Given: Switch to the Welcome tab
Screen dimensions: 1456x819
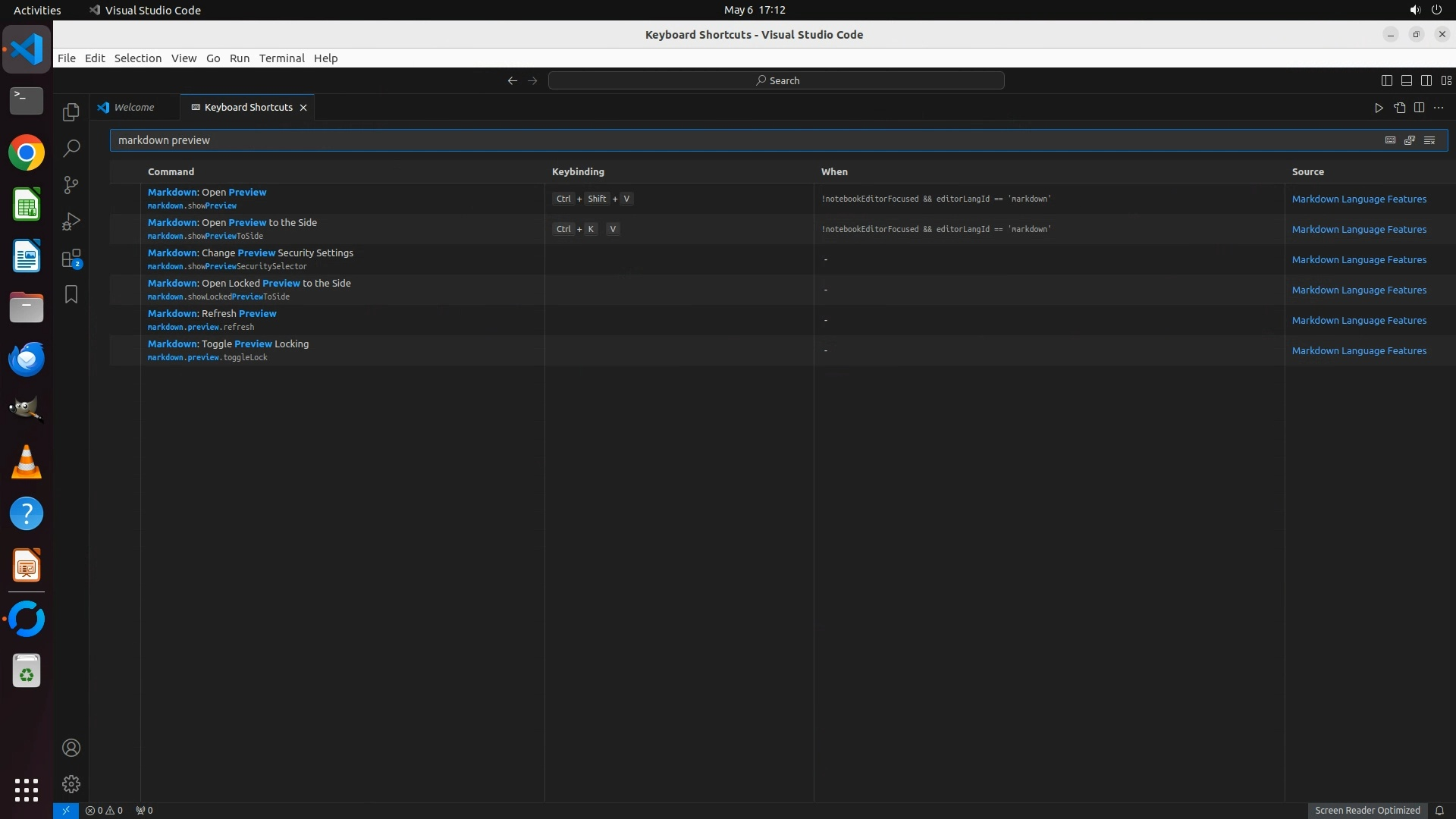Looking at the screenshot, I should [x=134, y=108].
